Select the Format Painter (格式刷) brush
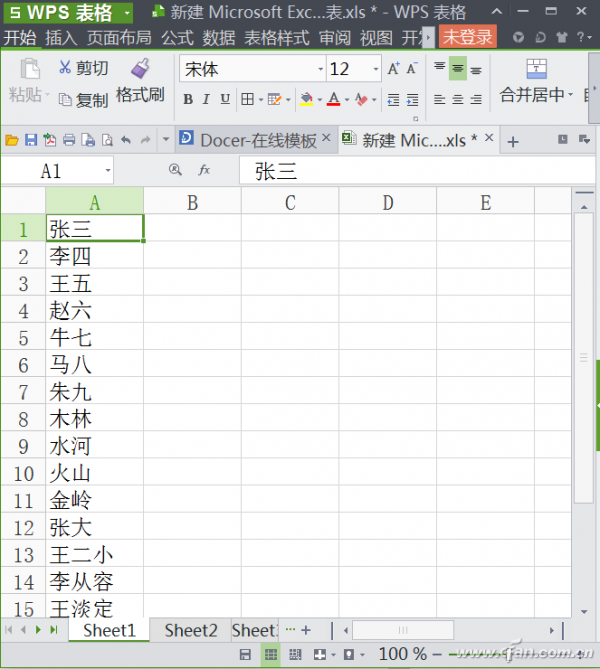The width and height of the screenshot is (600, 669). pos(140,68)
